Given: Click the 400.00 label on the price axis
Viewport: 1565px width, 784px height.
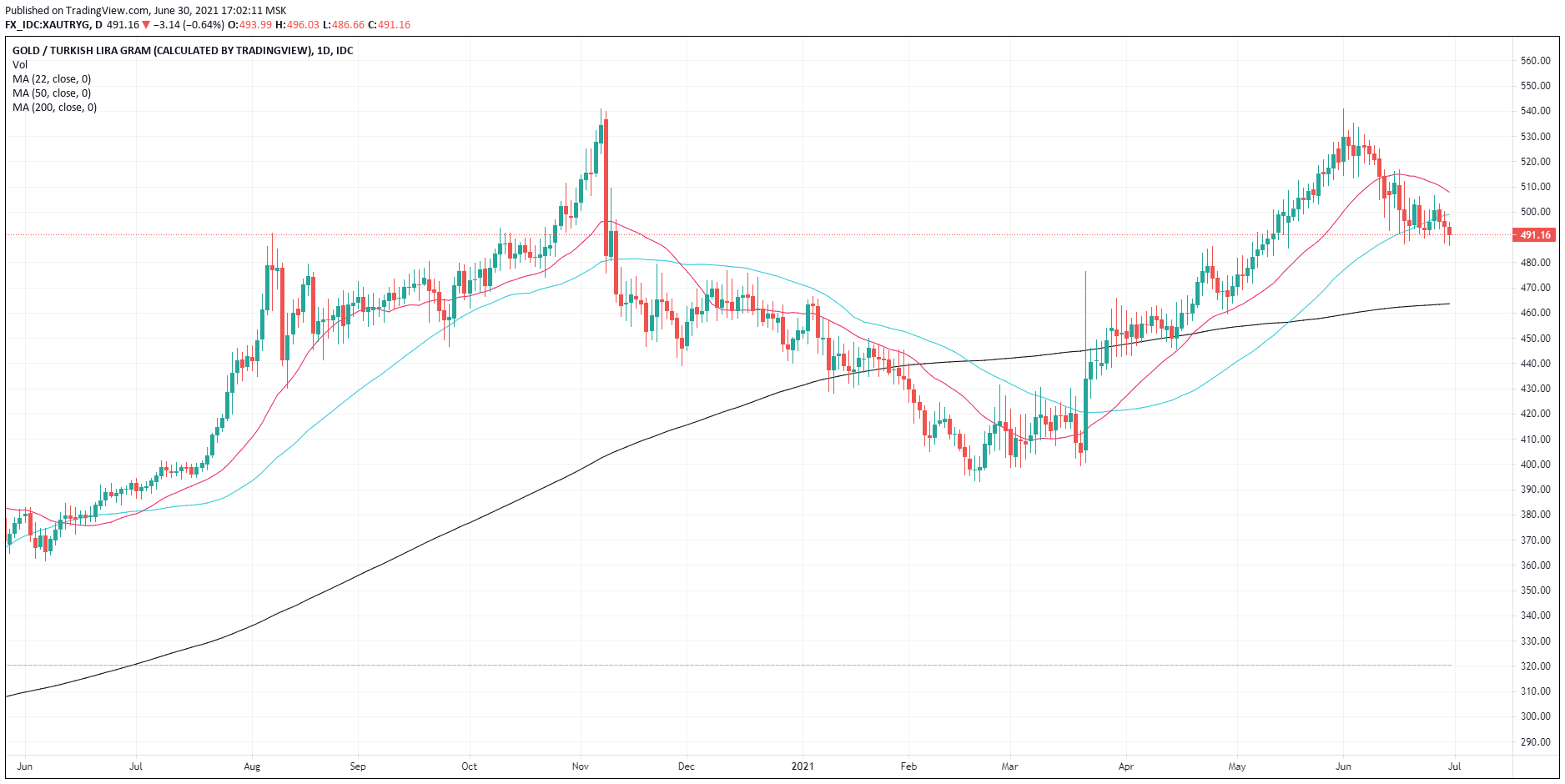Looking at the screenshot, I should click(x=1535, y=465).
